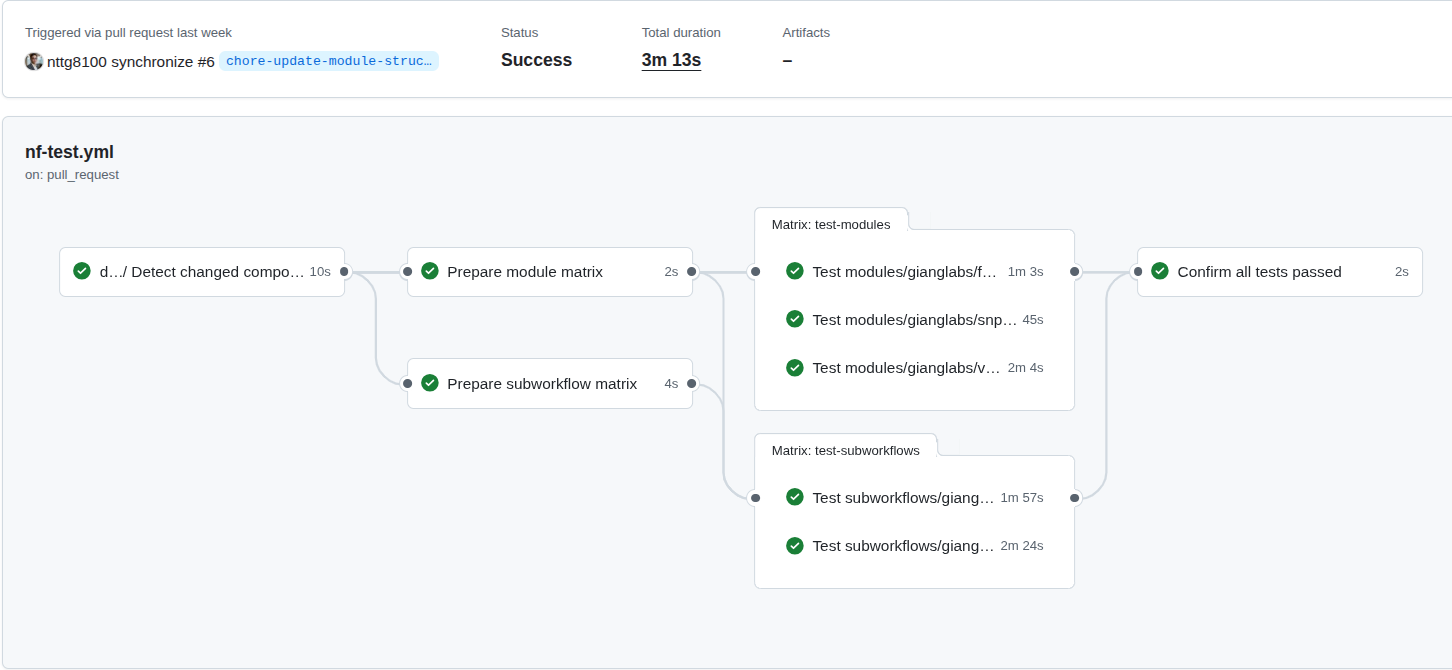Click the 2m 4s duration value
The height and width of the screenshot is (670, 1452).
pyautogui.click(x=1025, y=368)
